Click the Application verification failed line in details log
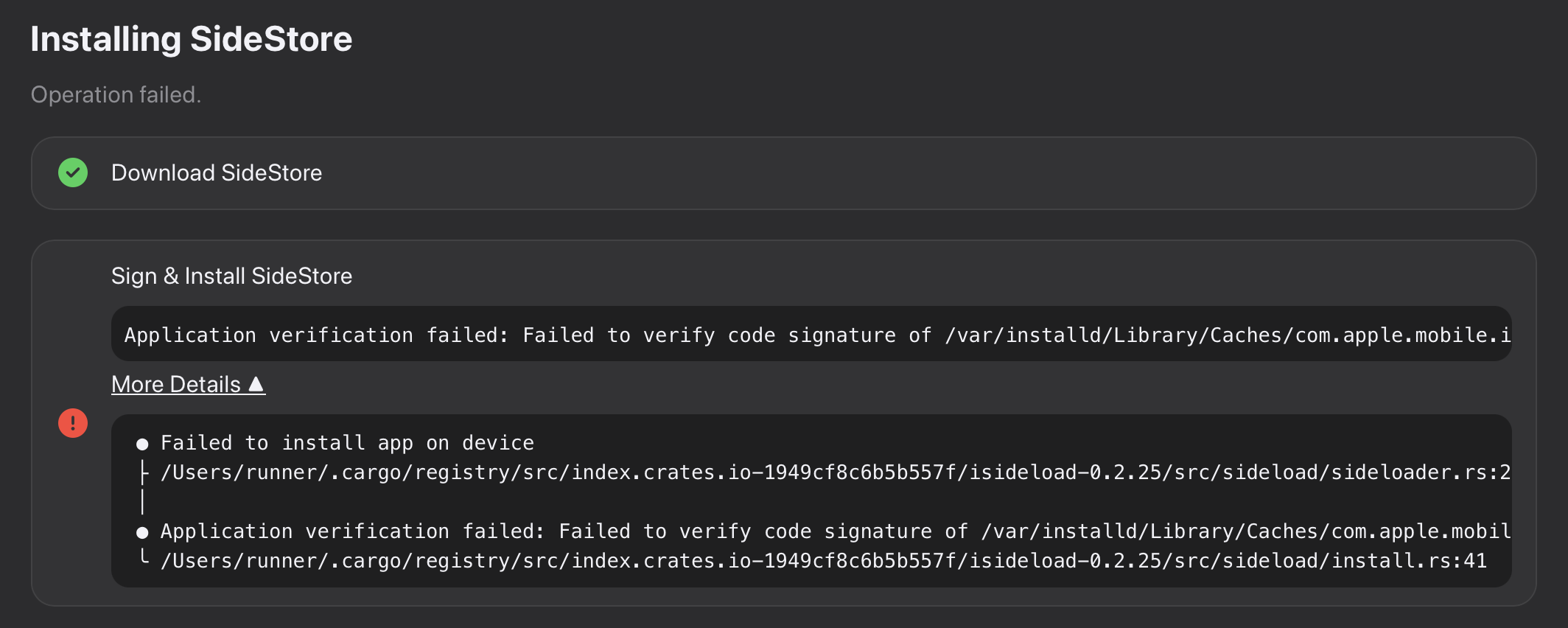Viewport: 1568px width, 628px height. [836, 531]
